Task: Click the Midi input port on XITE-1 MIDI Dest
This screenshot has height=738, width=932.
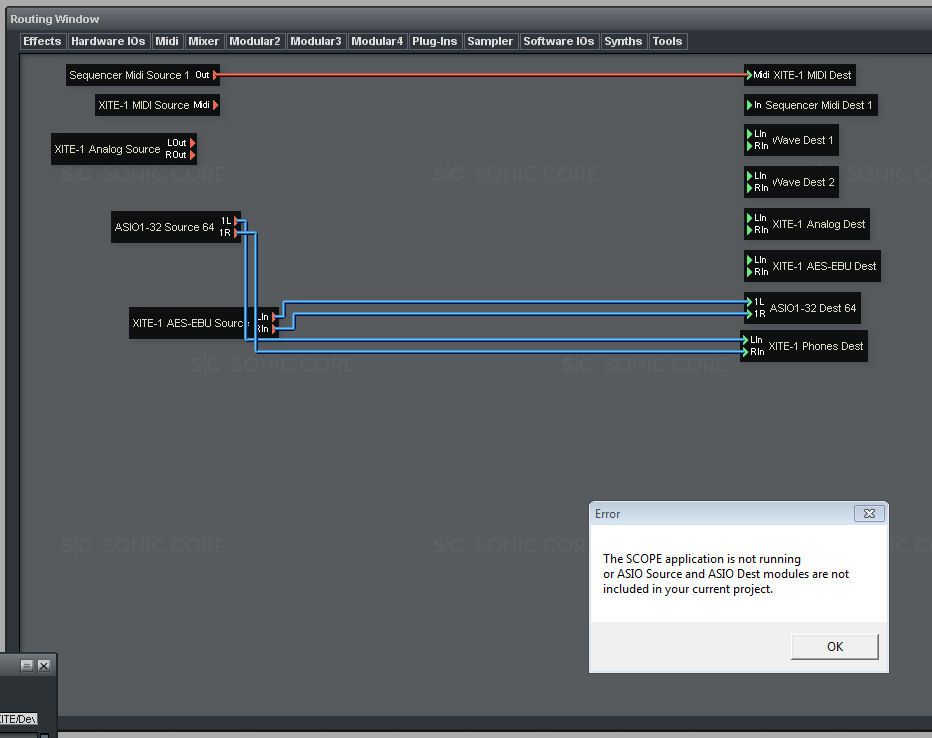Action: 750,75
